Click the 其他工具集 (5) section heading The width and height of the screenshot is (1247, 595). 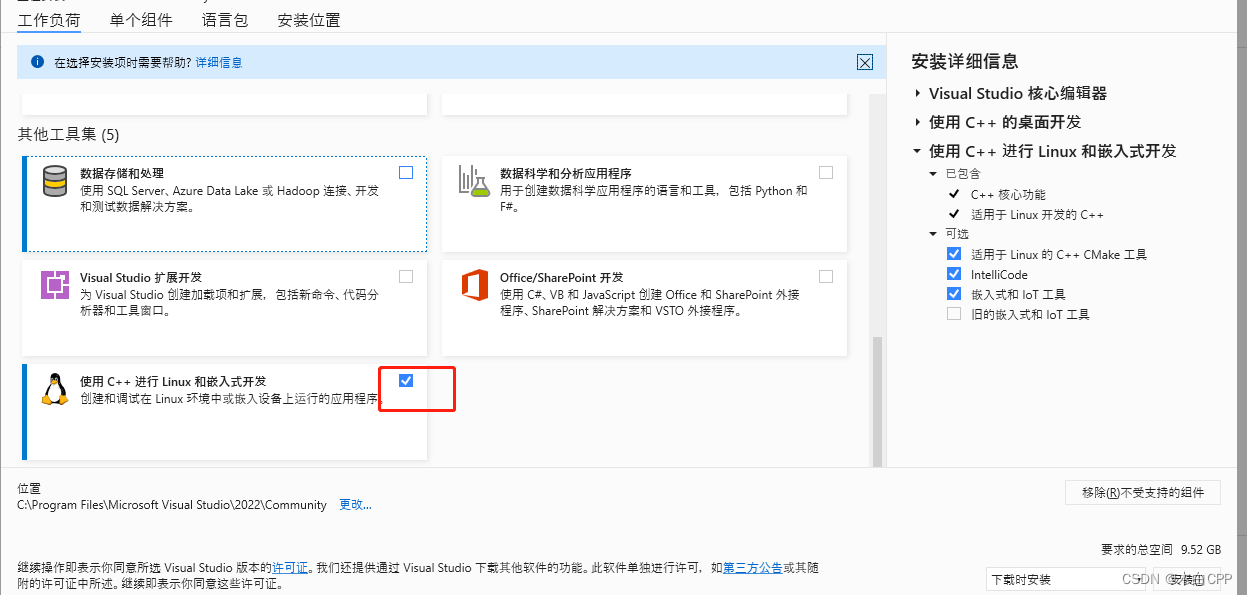68,134
